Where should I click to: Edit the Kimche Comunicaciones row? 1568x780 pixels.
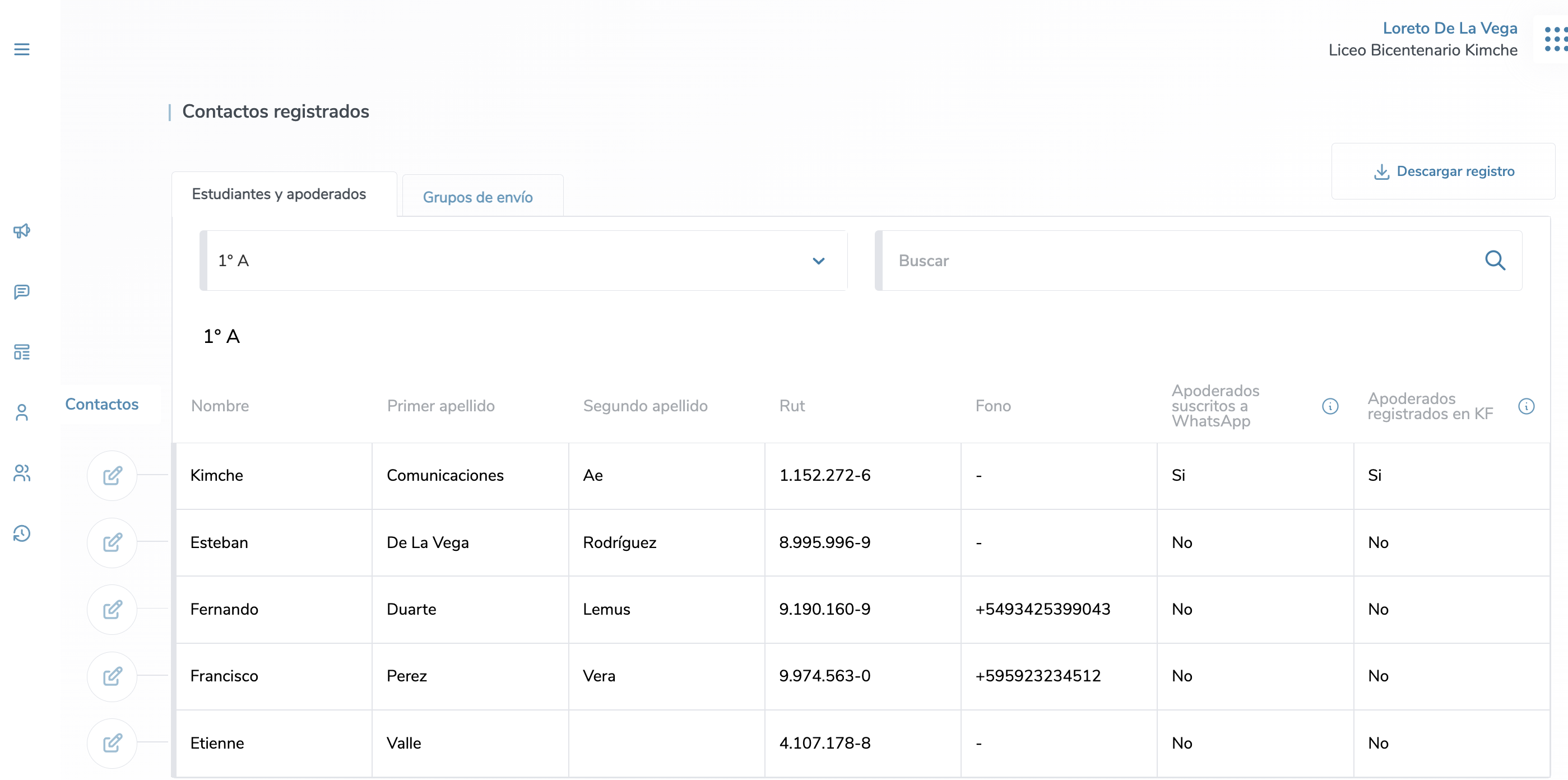(112, 476)
